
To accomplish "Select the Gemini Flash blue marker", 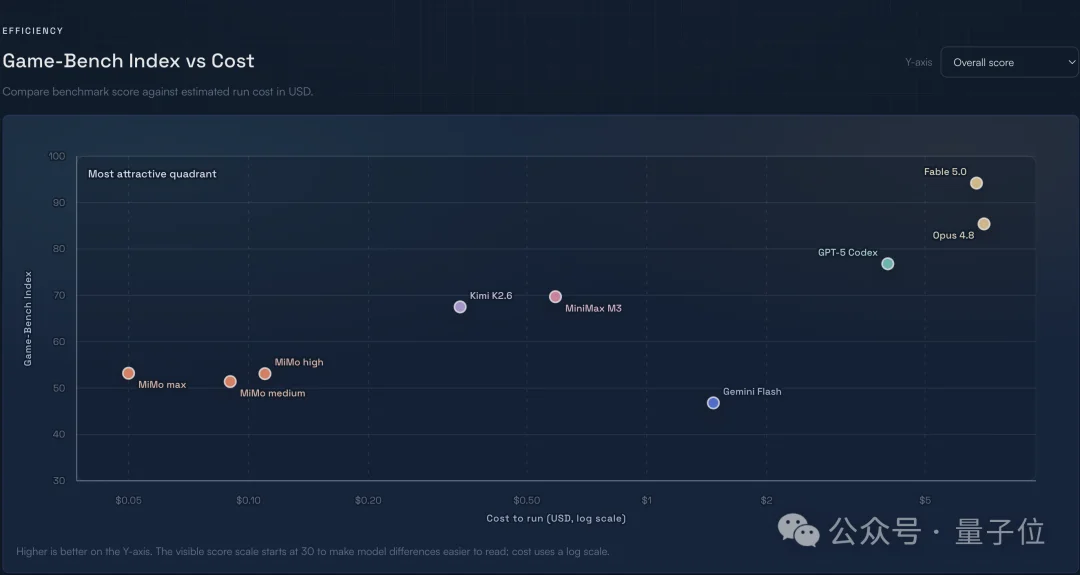I will [x=714, y=403].
